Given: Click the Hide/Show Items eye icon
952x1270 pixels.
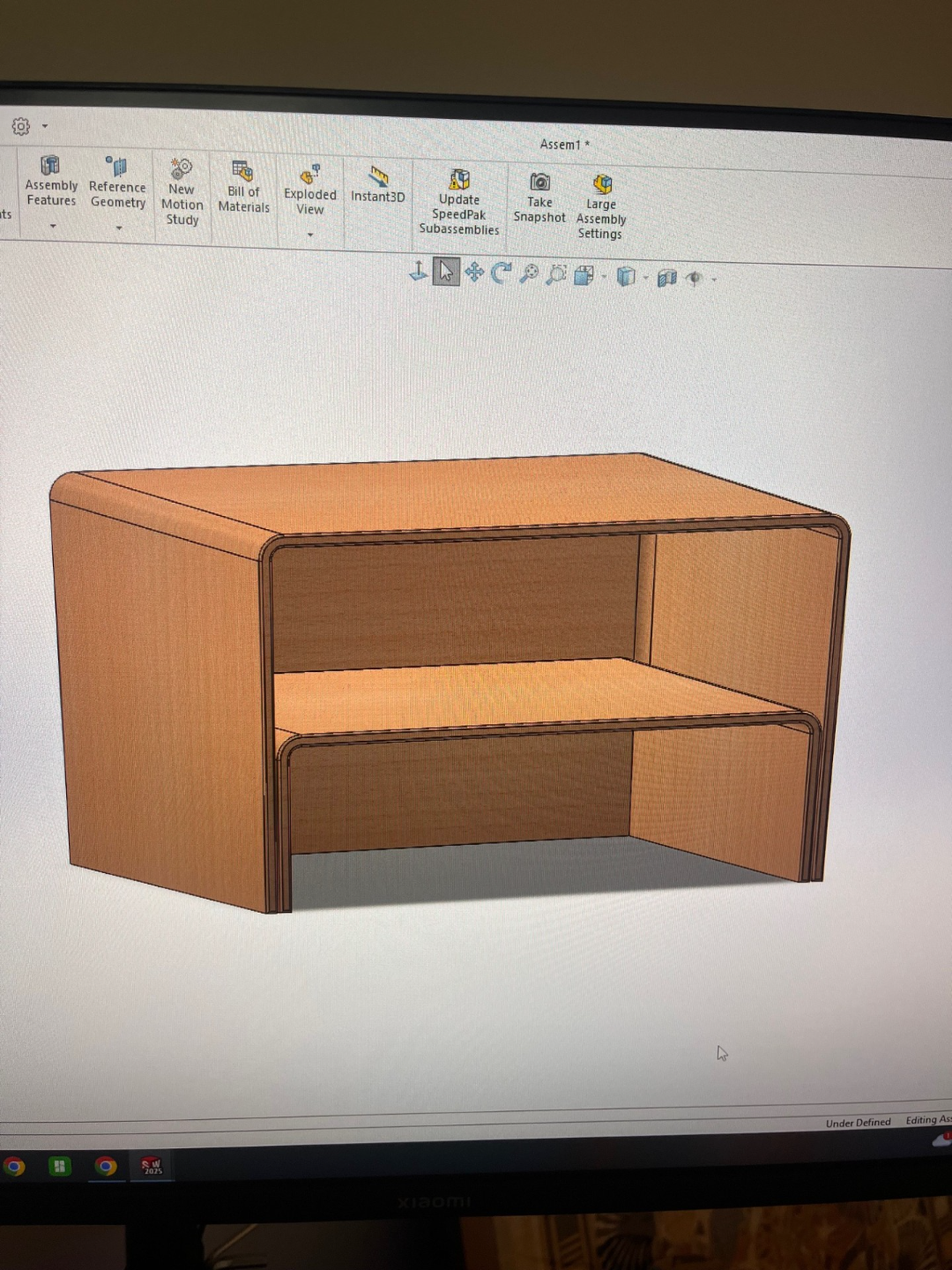Looking at the screenshot, I should (x=695, y=279).
